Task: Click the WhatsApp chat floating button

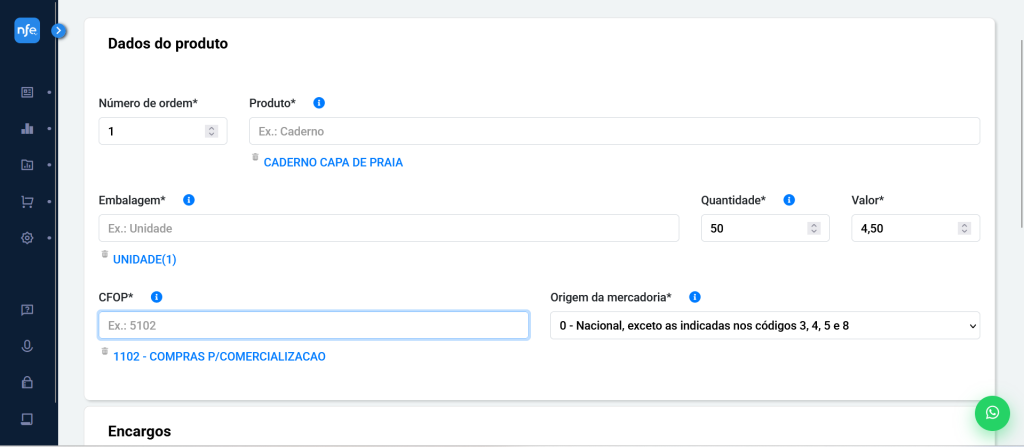Action: 992,412
